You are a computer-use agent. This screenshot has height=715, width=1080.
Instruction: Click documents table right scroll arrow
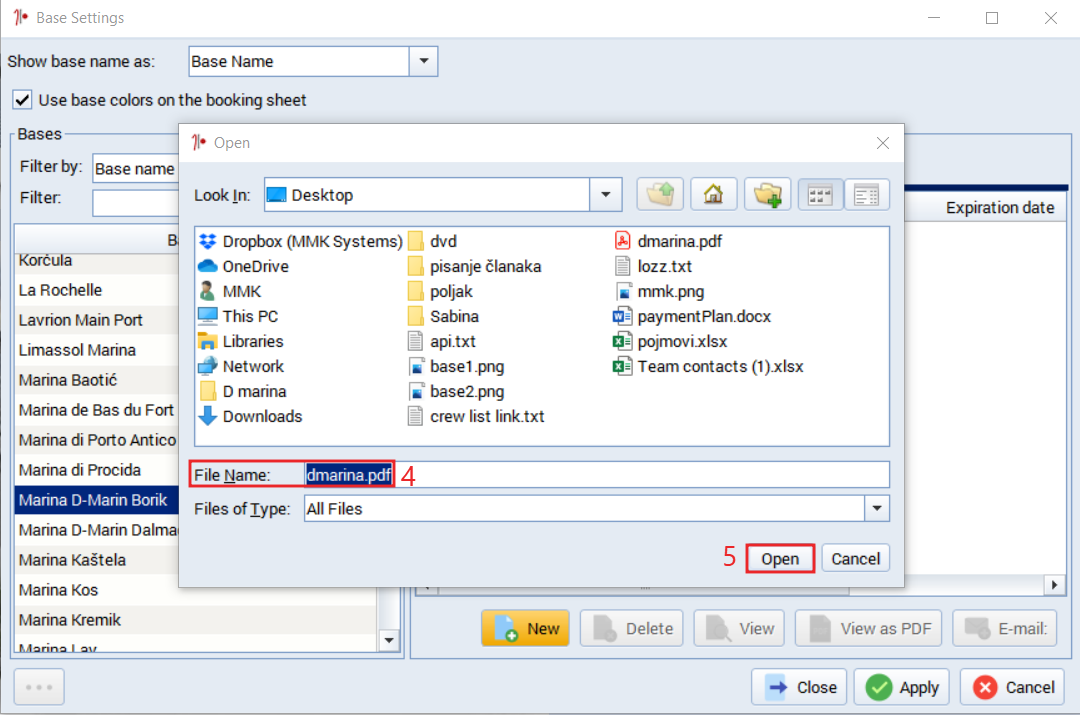tap(1054, 586)
